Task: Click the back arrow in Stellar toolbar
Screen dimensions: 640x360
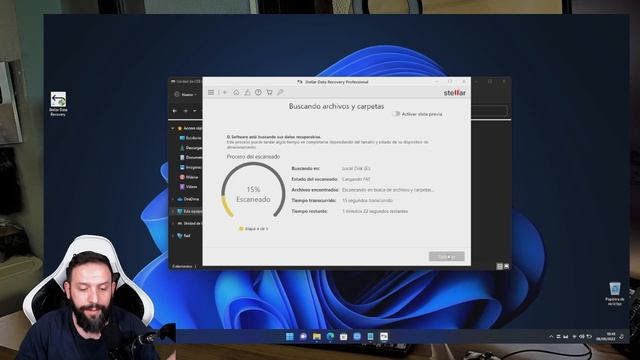Action: [x=224, y=93]
